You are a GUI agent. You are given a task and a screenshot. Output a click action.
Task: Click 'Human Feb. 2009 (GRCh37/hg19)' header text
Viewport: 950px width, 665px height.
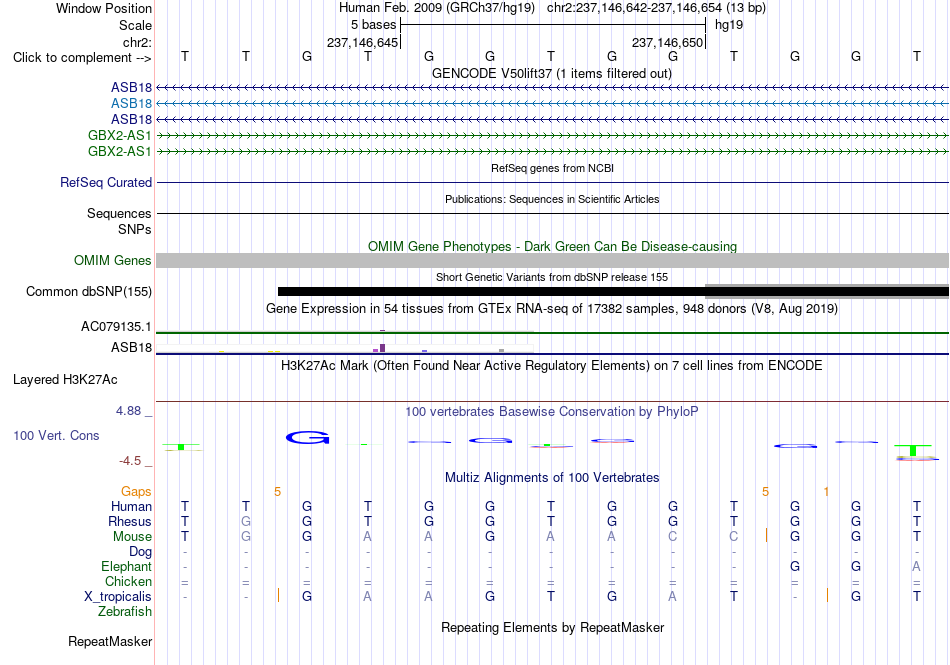click(x=437, y=8)
